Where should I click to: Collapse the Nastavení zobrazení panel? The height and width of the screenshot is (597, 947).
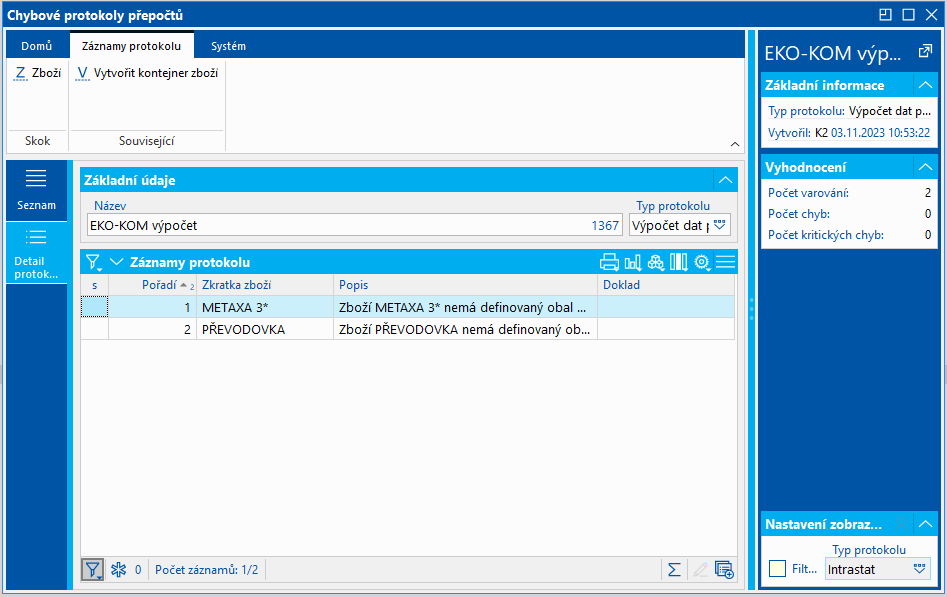pos(925,524)
